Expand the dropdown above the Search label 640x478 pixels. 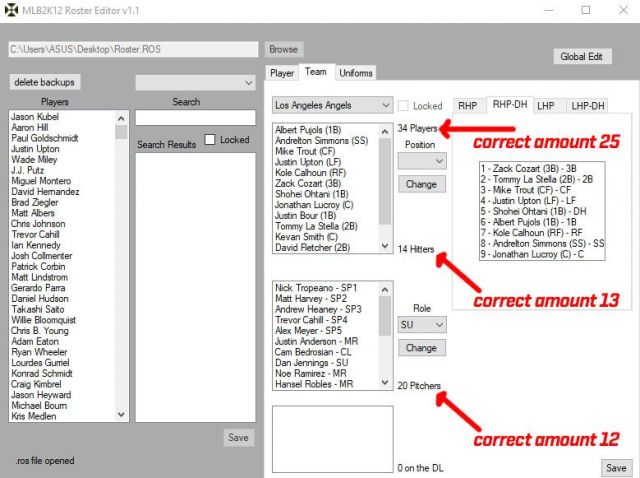click(196, 83)
